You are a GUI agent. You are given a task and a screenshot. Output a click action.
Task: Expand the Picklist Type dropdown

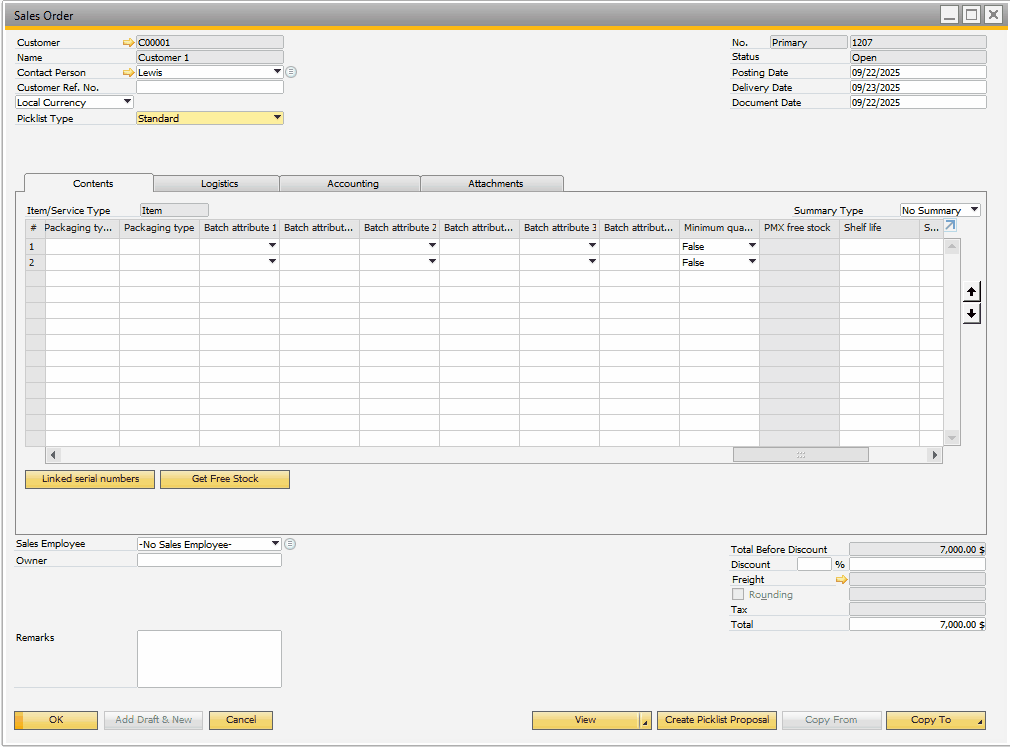click(x=277, y=118)
